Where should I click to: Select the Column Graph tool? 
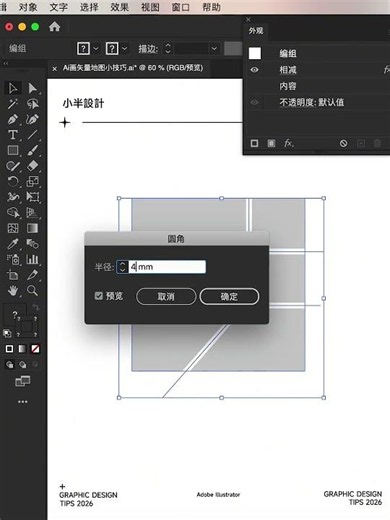(32, 259)
